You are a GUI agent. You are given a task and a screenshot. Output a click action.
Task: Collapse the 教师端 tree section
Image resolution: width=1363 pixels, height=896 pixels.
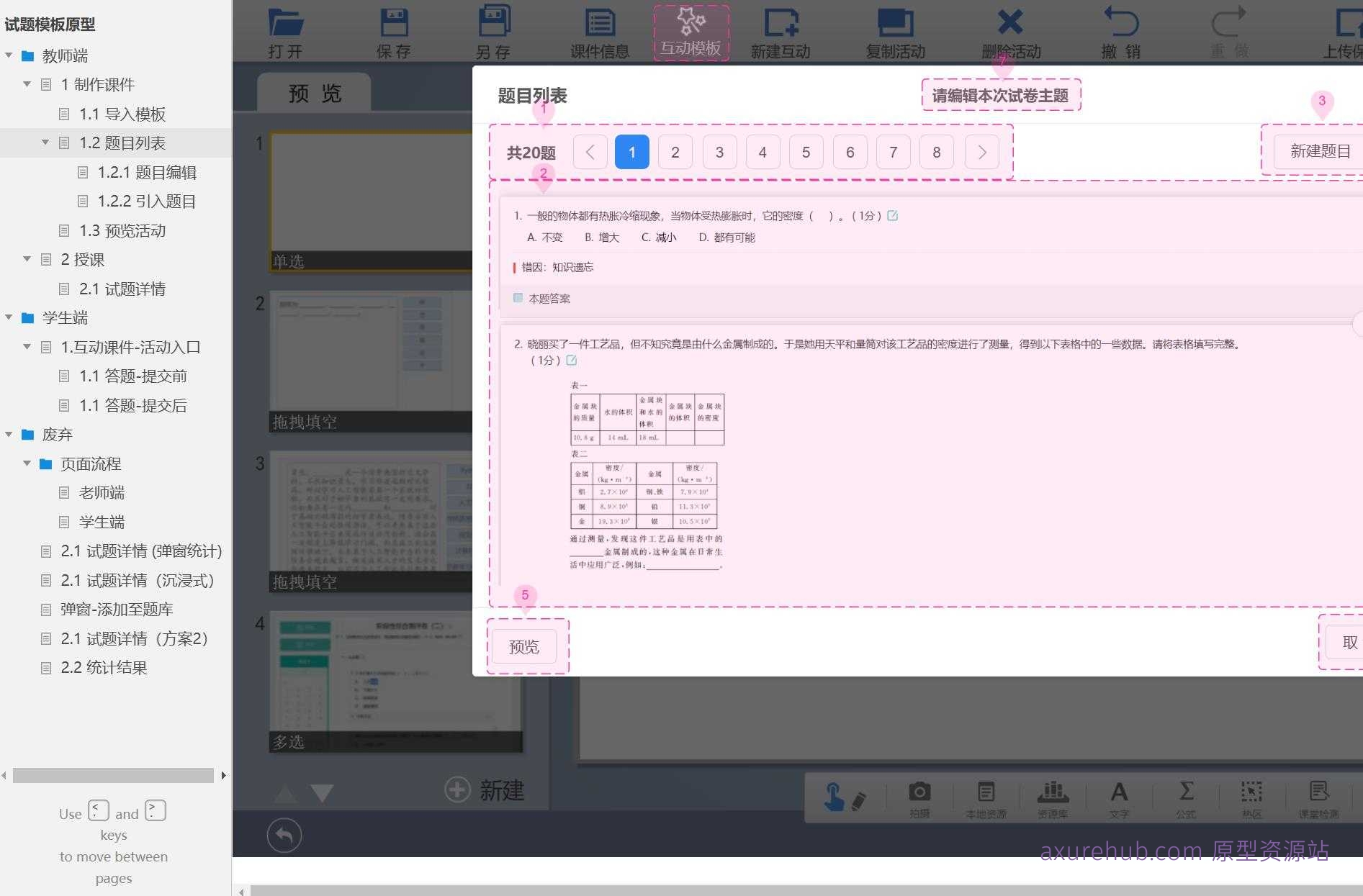coord(9,55)
